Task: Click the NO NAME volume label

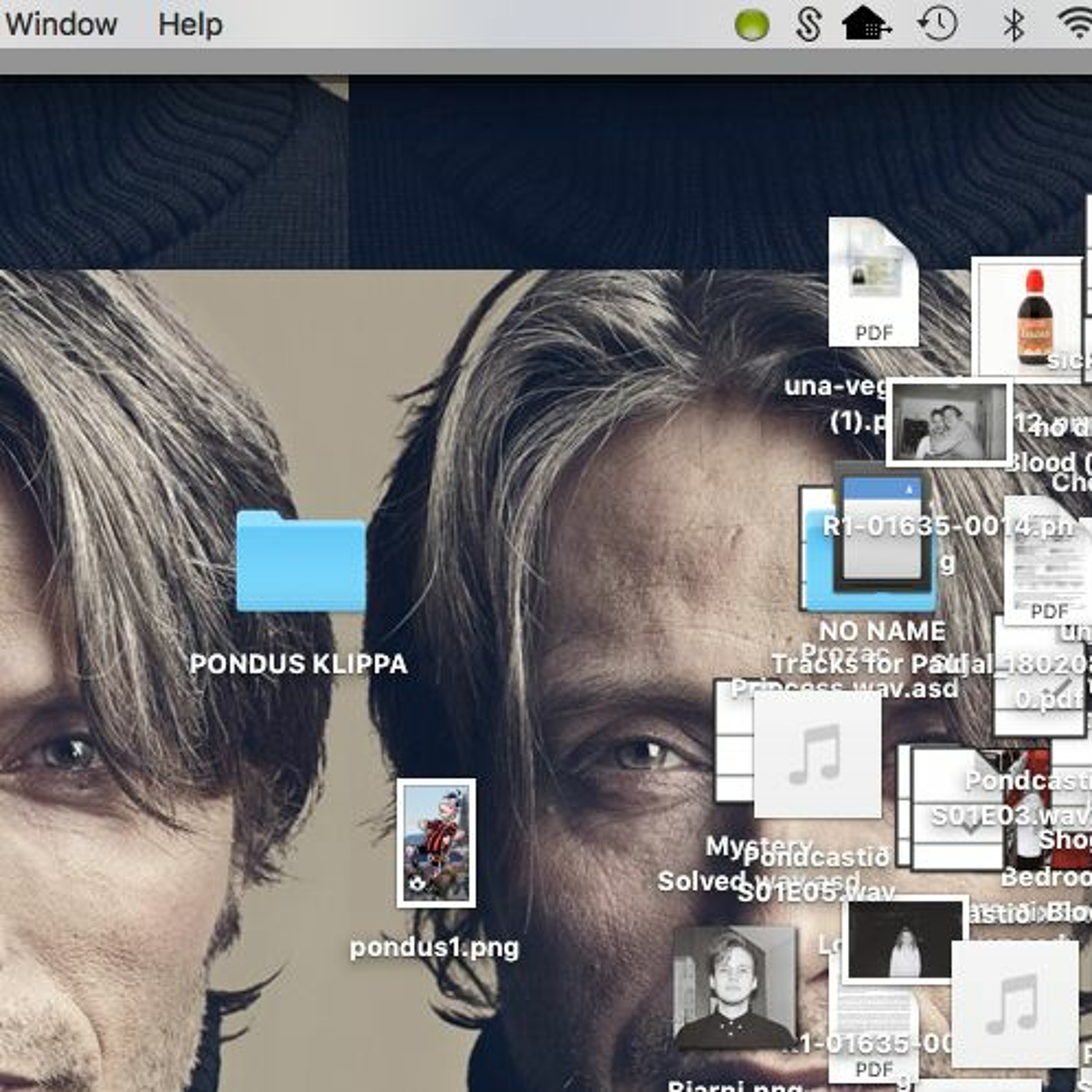Action: click(882, 631)
